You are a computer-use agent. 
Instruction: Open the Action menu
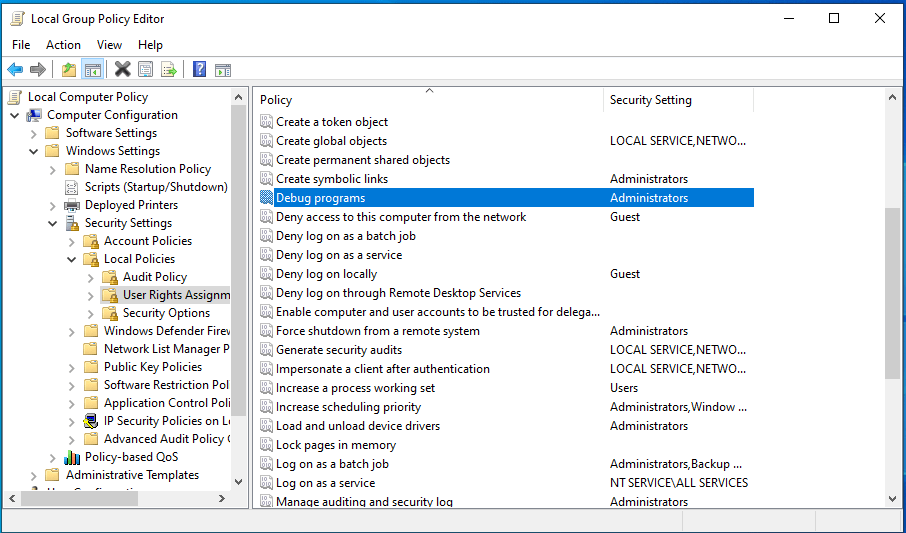tap(63, 45)
